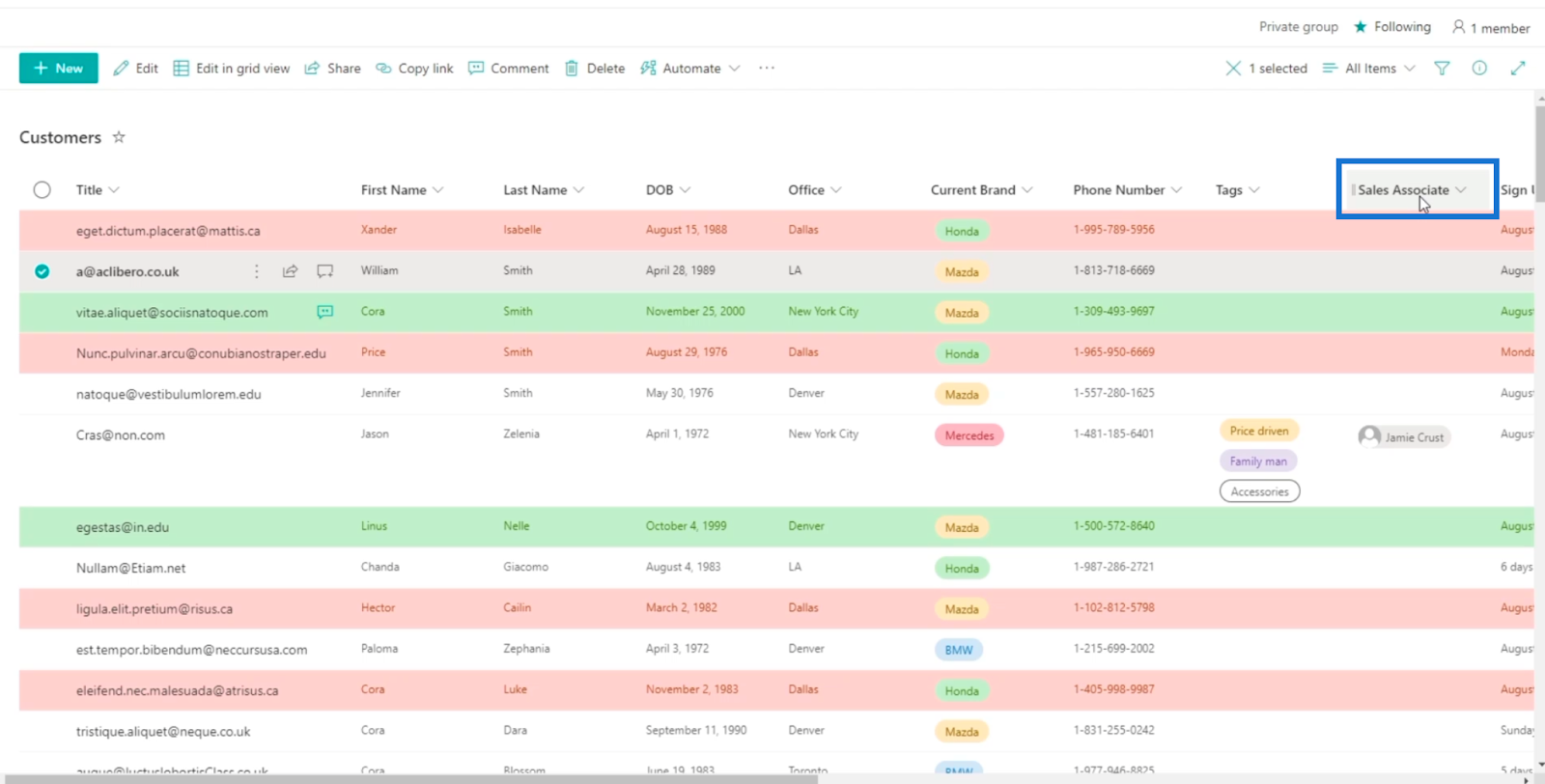This screenshot has width=1545, height=784.
Task: Click the vertical scrollbar thumb
Action: click(1540, 154)
